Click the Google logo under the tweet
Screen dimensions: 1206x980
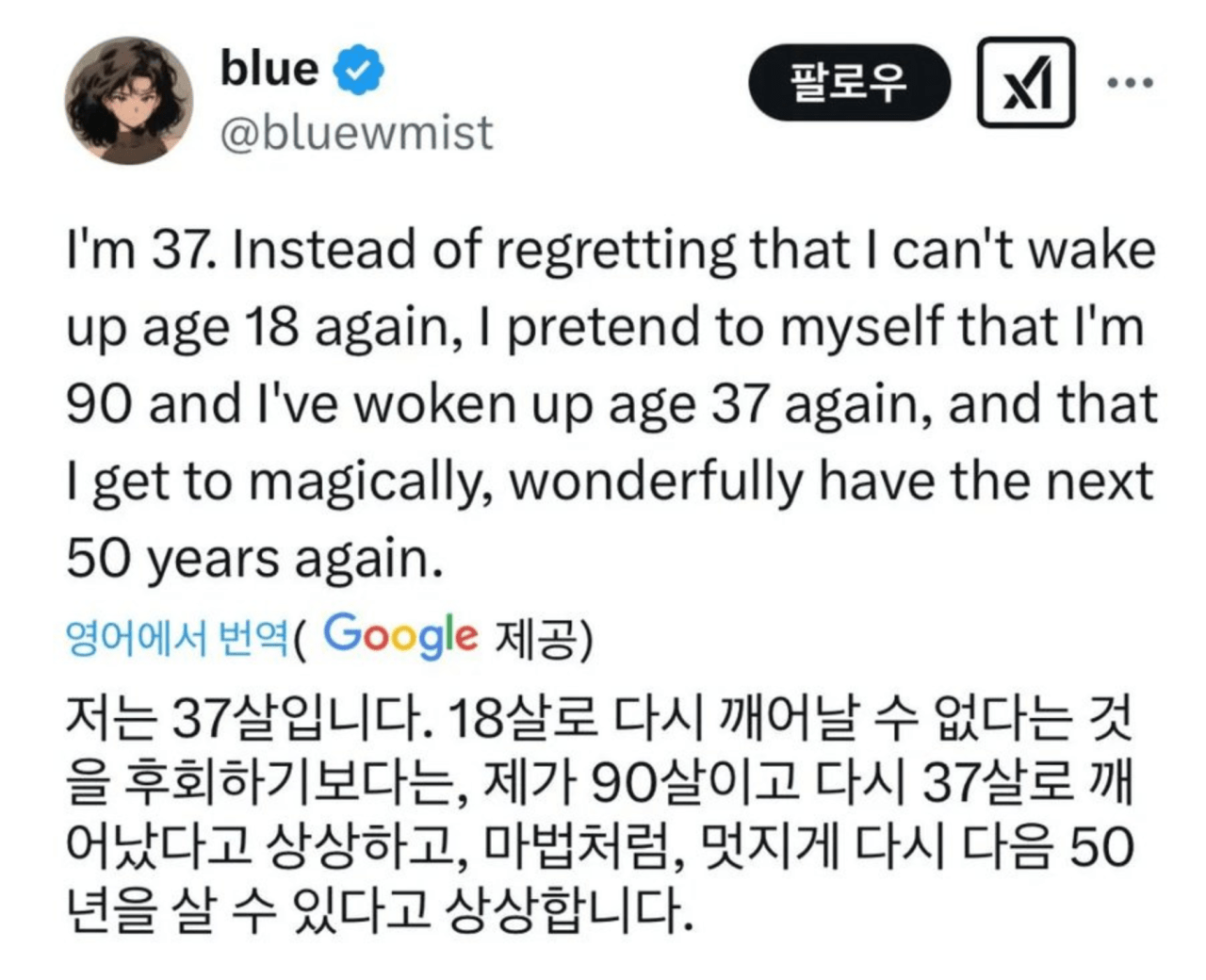coord(400,636)
